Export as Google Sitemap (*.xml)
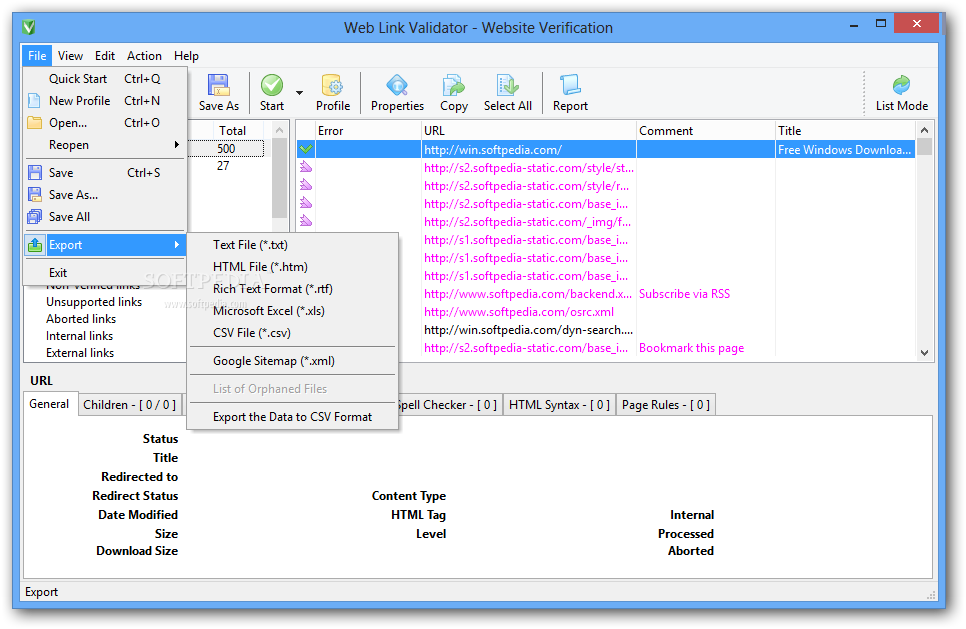Image resolution: width=966 pixels, height=629 pixels. (293, 361)
